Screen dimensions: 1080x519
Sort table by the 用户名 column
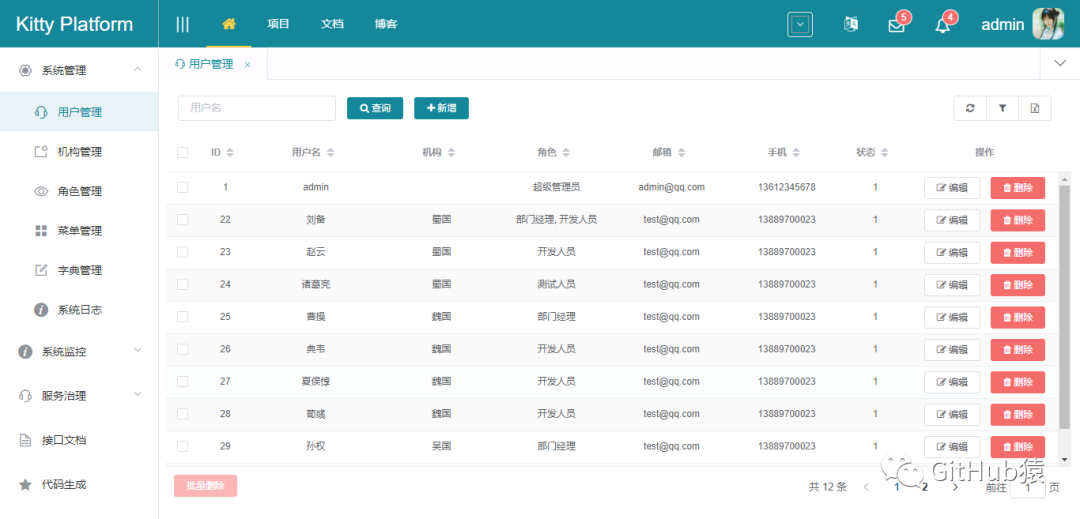330,153
